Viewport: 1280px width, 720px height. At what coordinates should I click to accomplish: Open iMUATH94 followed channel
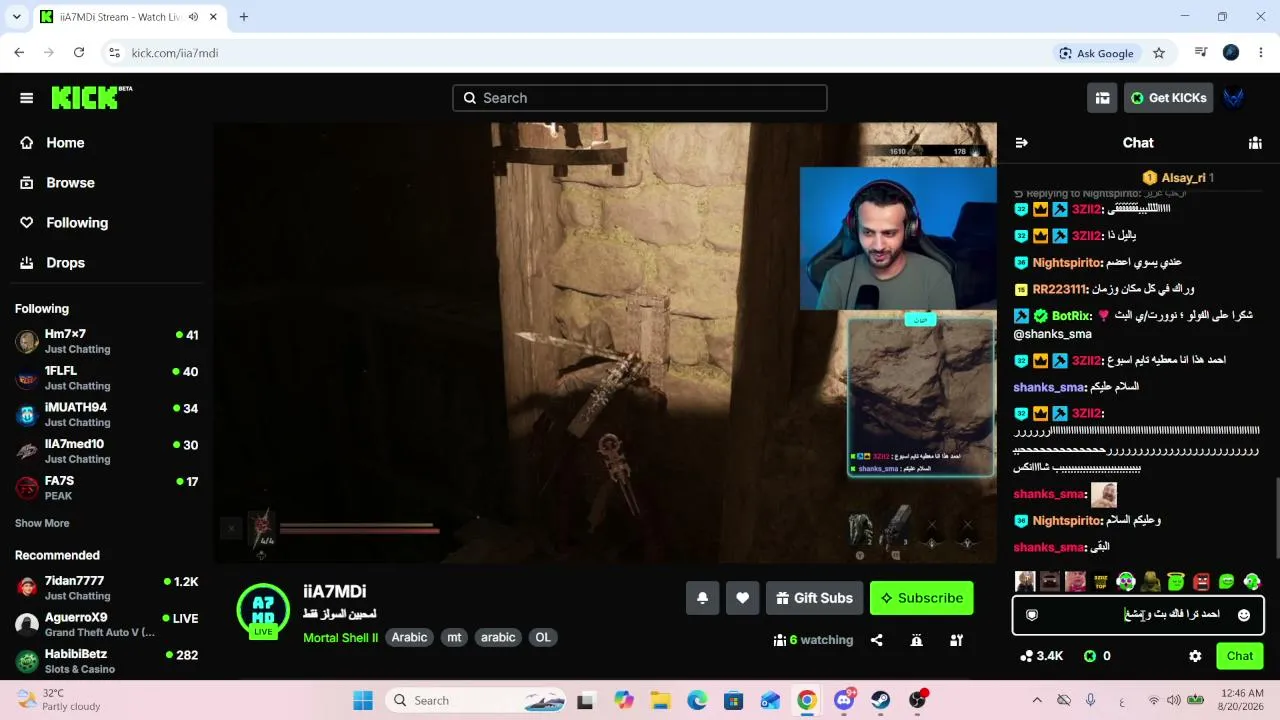click(x=107, y=415)
